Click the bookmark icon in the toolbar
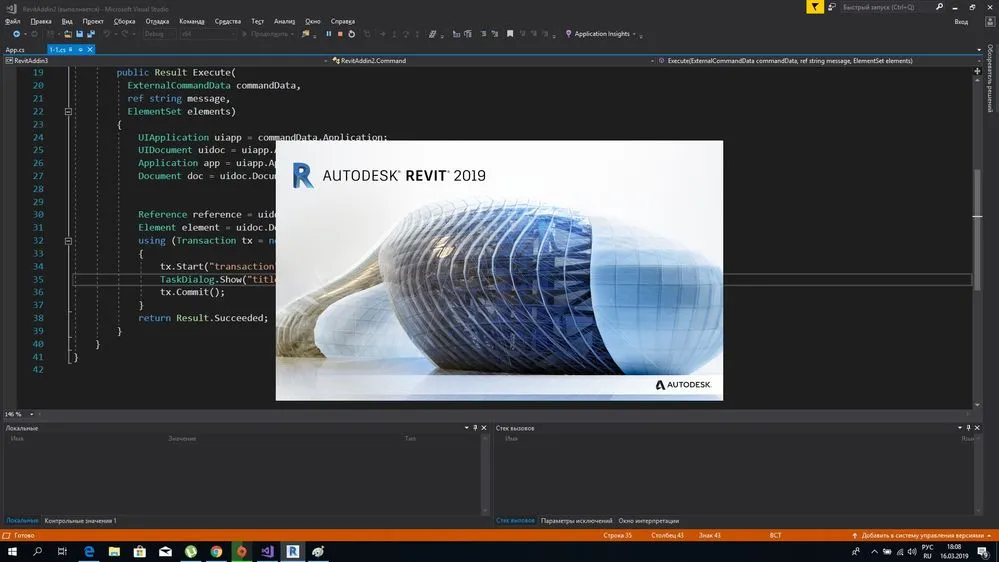This screenshot has height=562, width=999. click(x=510, y=34)
